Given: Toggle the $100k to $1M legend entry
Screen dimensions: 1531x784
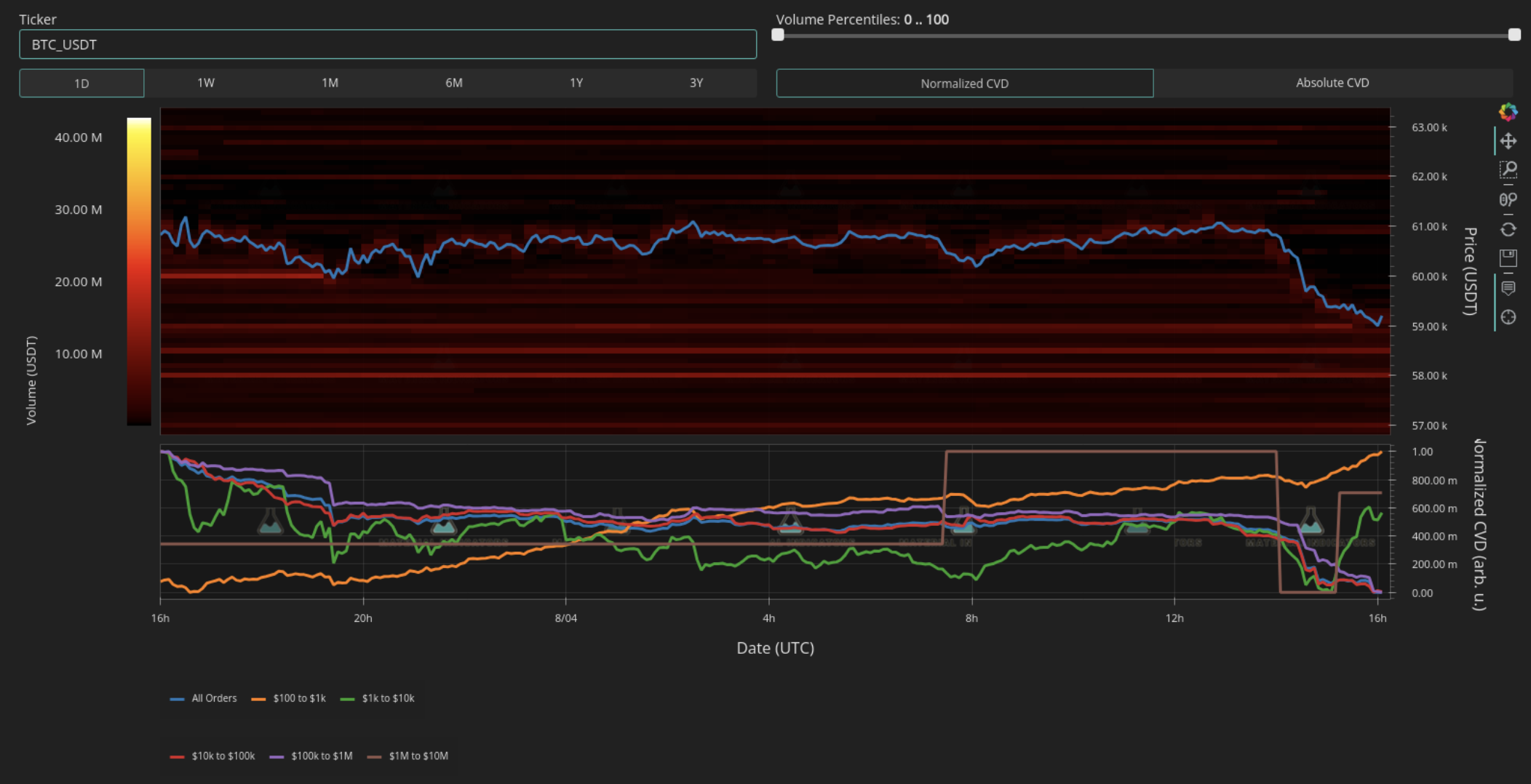Looking at the screenshot, I should (x=311, y=756).
